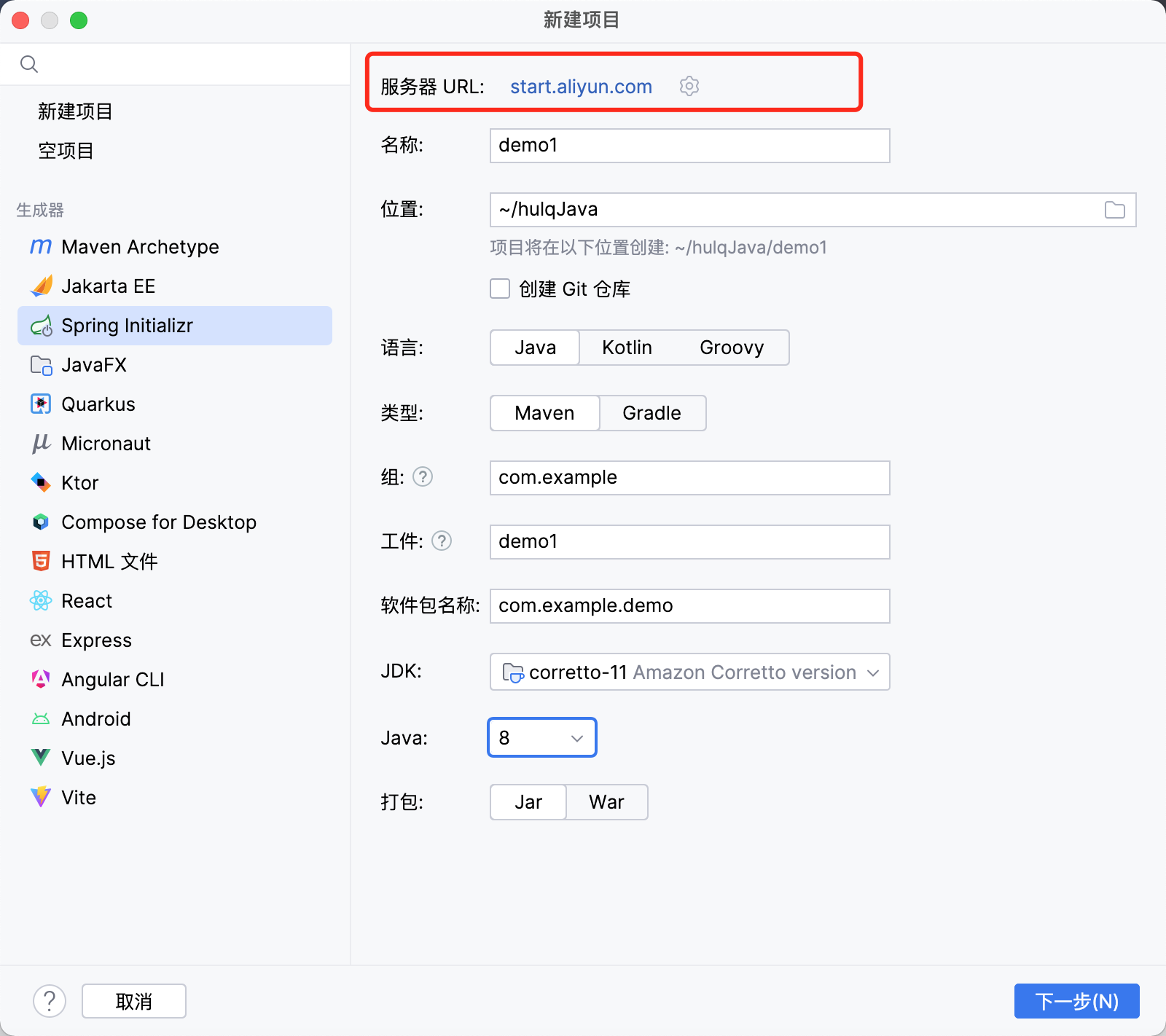Click the Compose for Desktop icon
The image size is (1166, 1036).
pos(41,522)
